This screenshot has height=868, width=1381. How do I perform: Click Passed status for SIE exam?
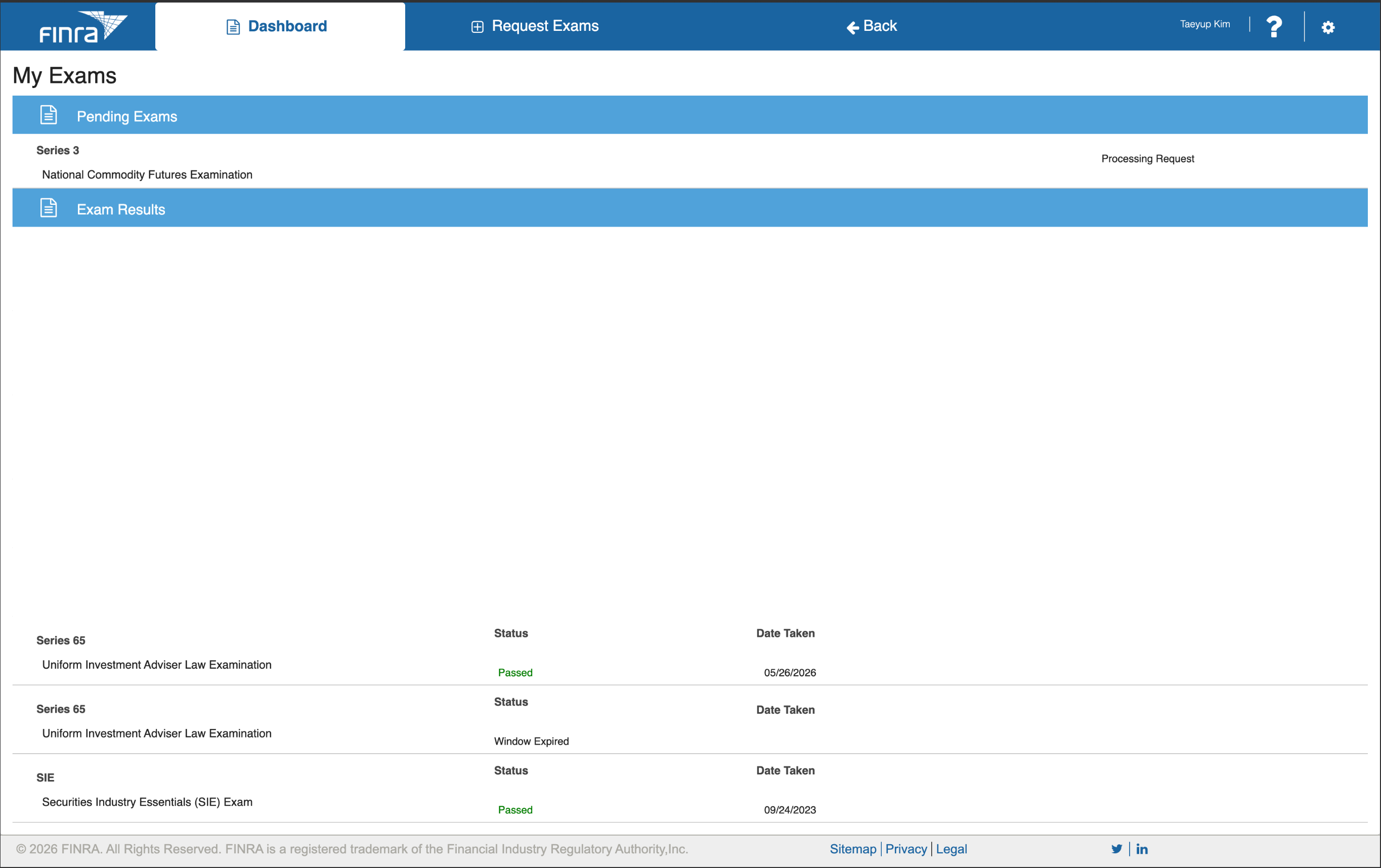[515, 810]
